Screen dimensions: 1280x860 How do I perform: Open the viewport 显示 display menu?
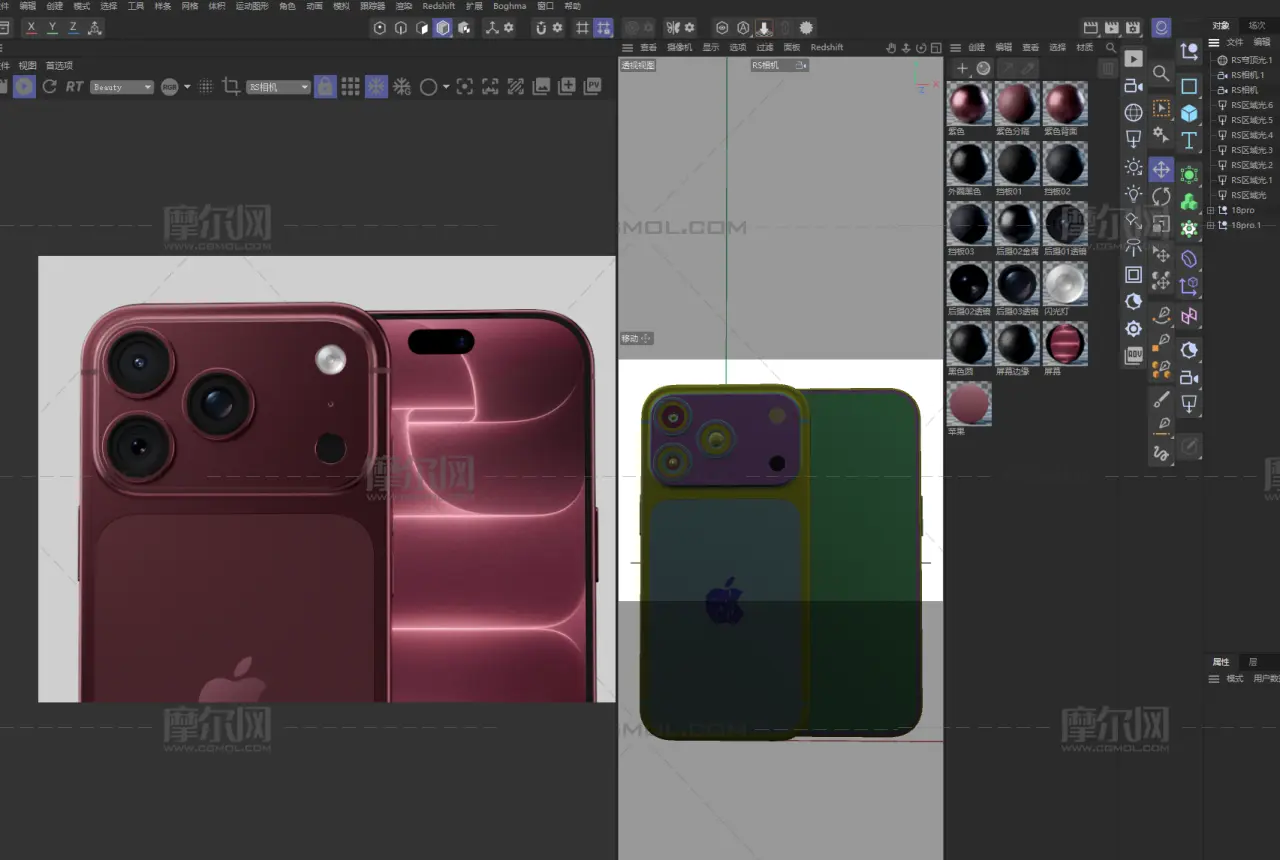pyautogui.click(x=710, y=47)
